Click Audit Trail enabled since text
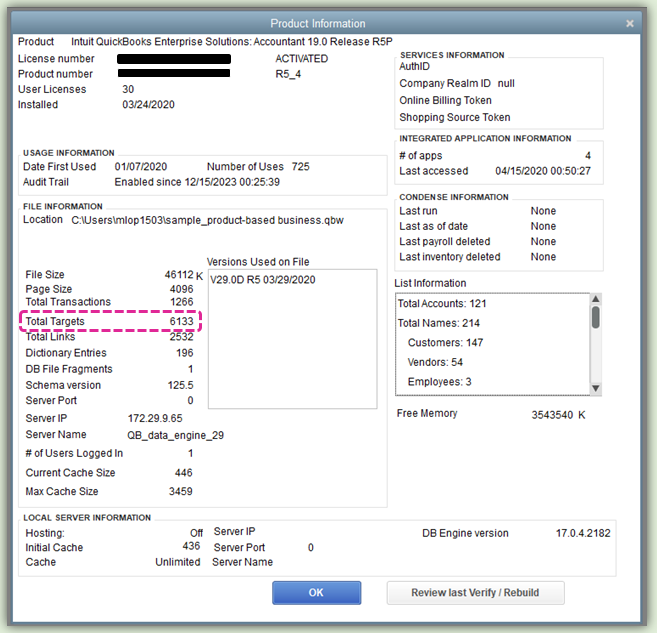 (x=197, y=182)
